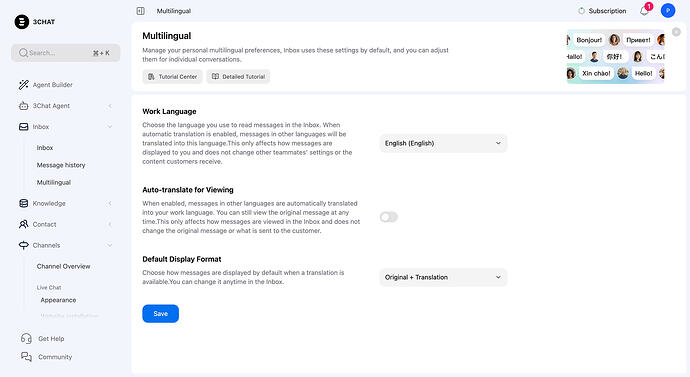690x377 pixels.
Task: Click the Detailed Tutorial open-book icon
Action: [x=215, y=77]
